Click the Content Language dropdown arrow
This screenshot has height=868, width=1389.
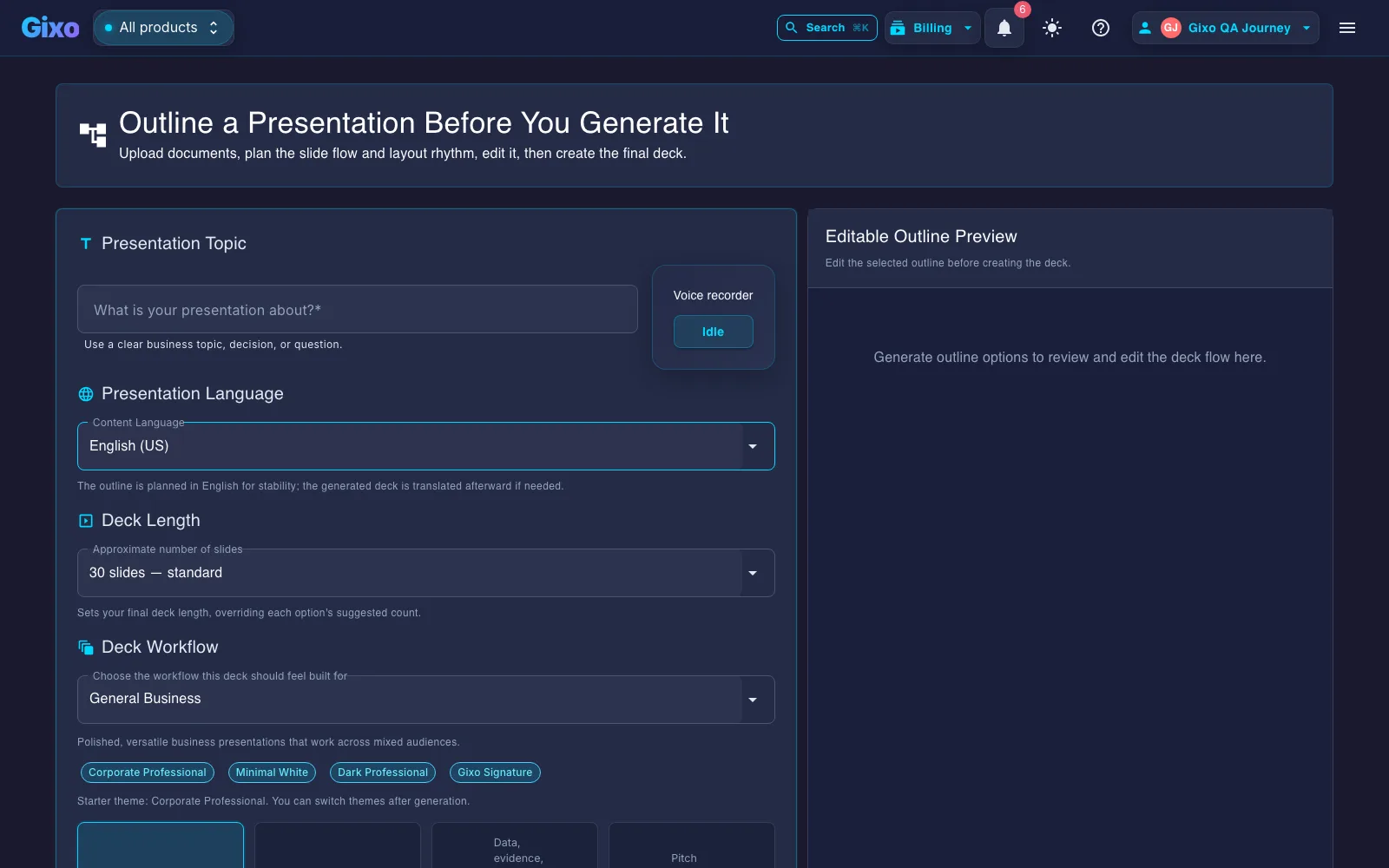753,446
